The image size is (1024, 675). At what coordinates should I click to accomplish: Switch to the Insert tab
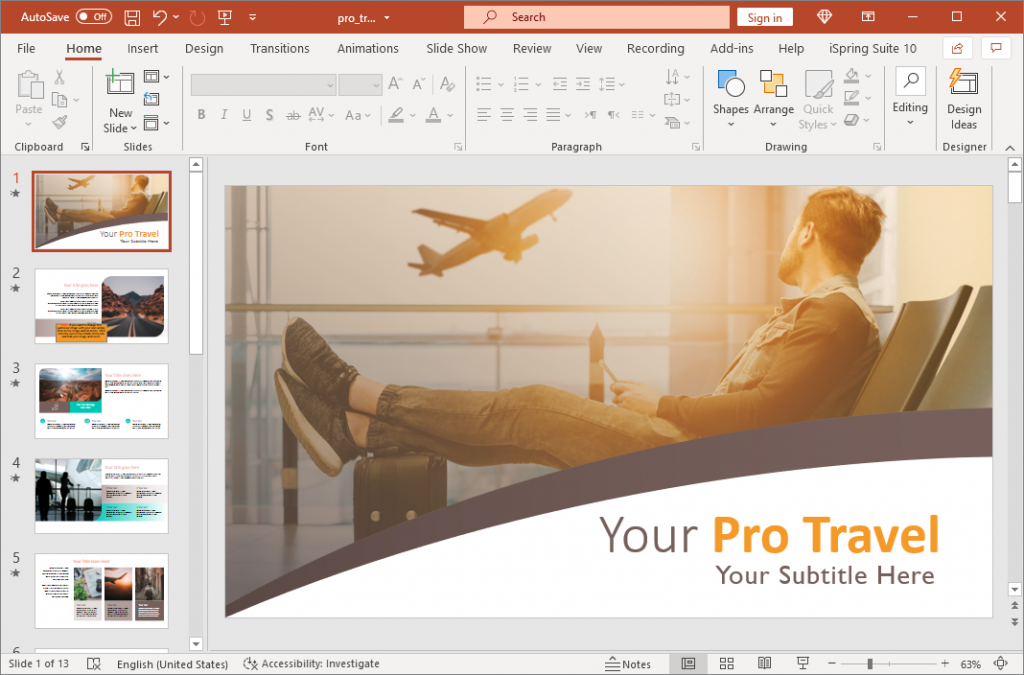click(142, 47)
